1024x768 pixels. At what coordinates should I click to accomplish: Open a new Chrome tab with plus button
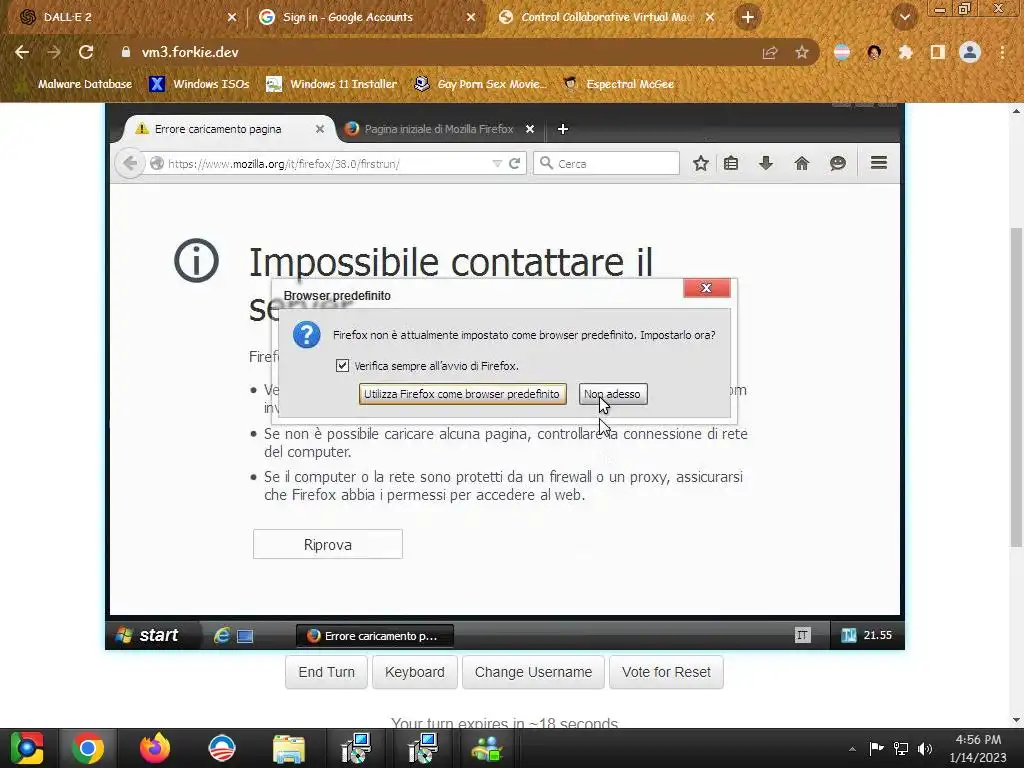pyautogui.click(x=748, y=17)
